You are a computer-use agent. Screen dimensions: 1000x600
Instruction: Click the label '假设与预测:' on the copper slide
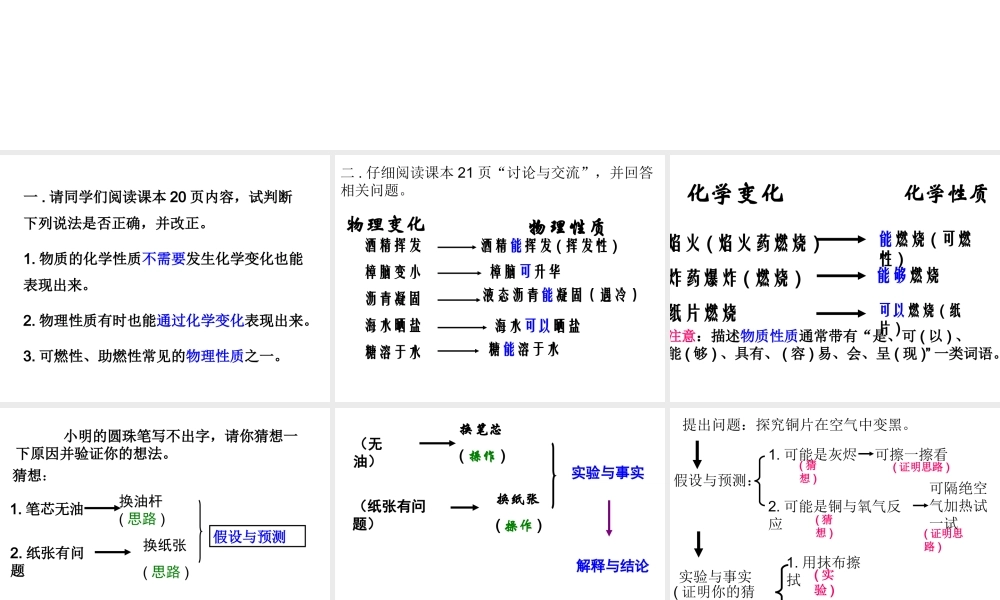click(714, 480)
